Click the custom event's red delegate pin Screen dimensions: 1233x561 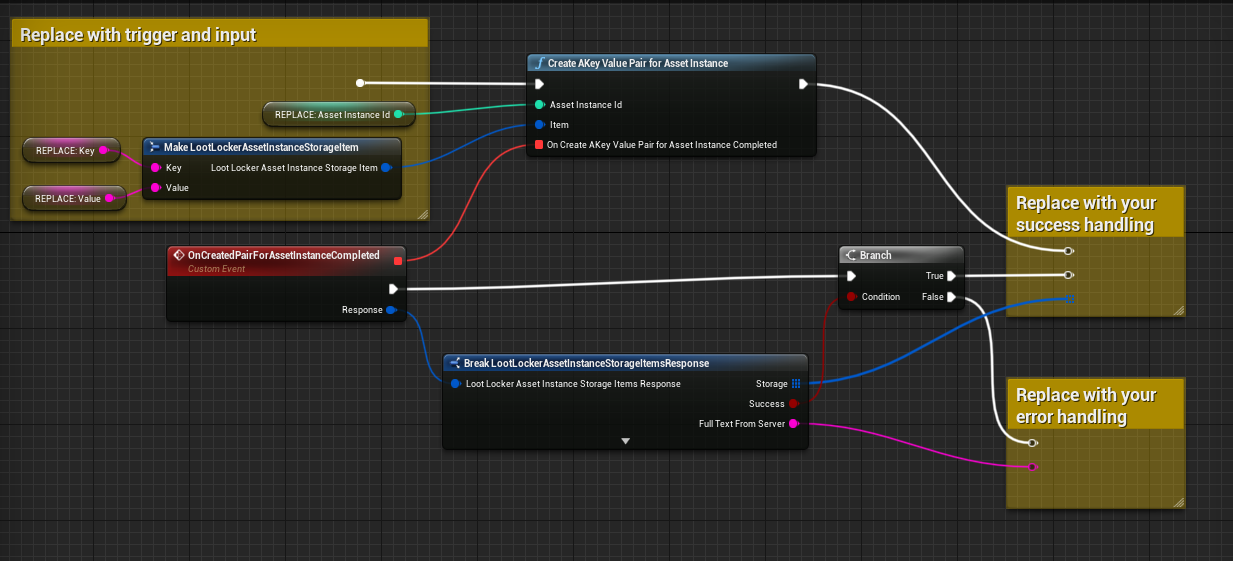398,262
